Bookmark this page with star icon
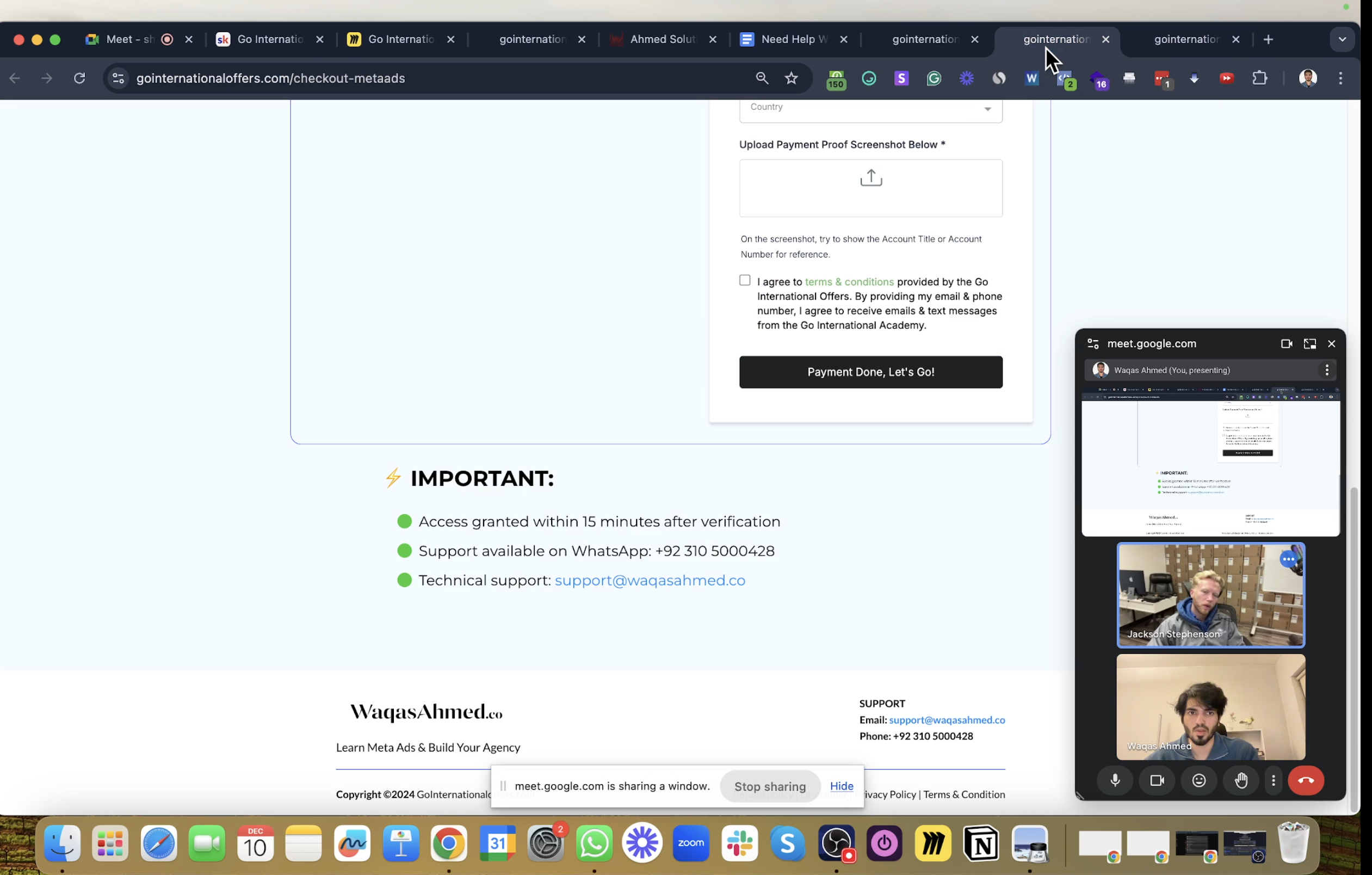This screenshot has width=1372, height=875. click(x=791, y=78)
